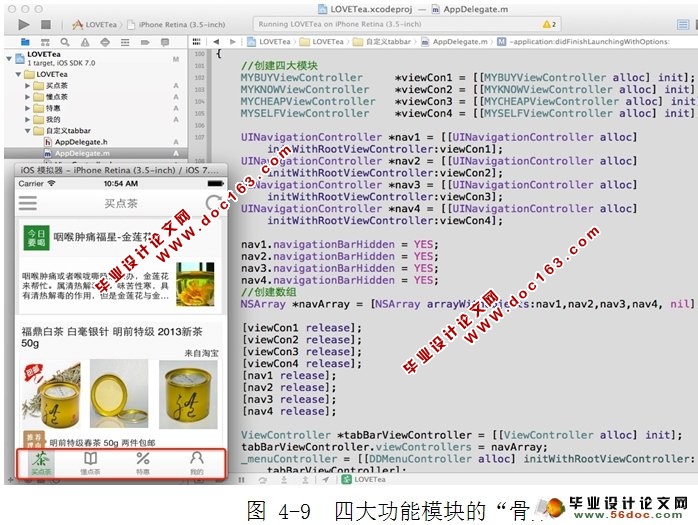Tap 来自淘宝 source label

click(202, 353)
